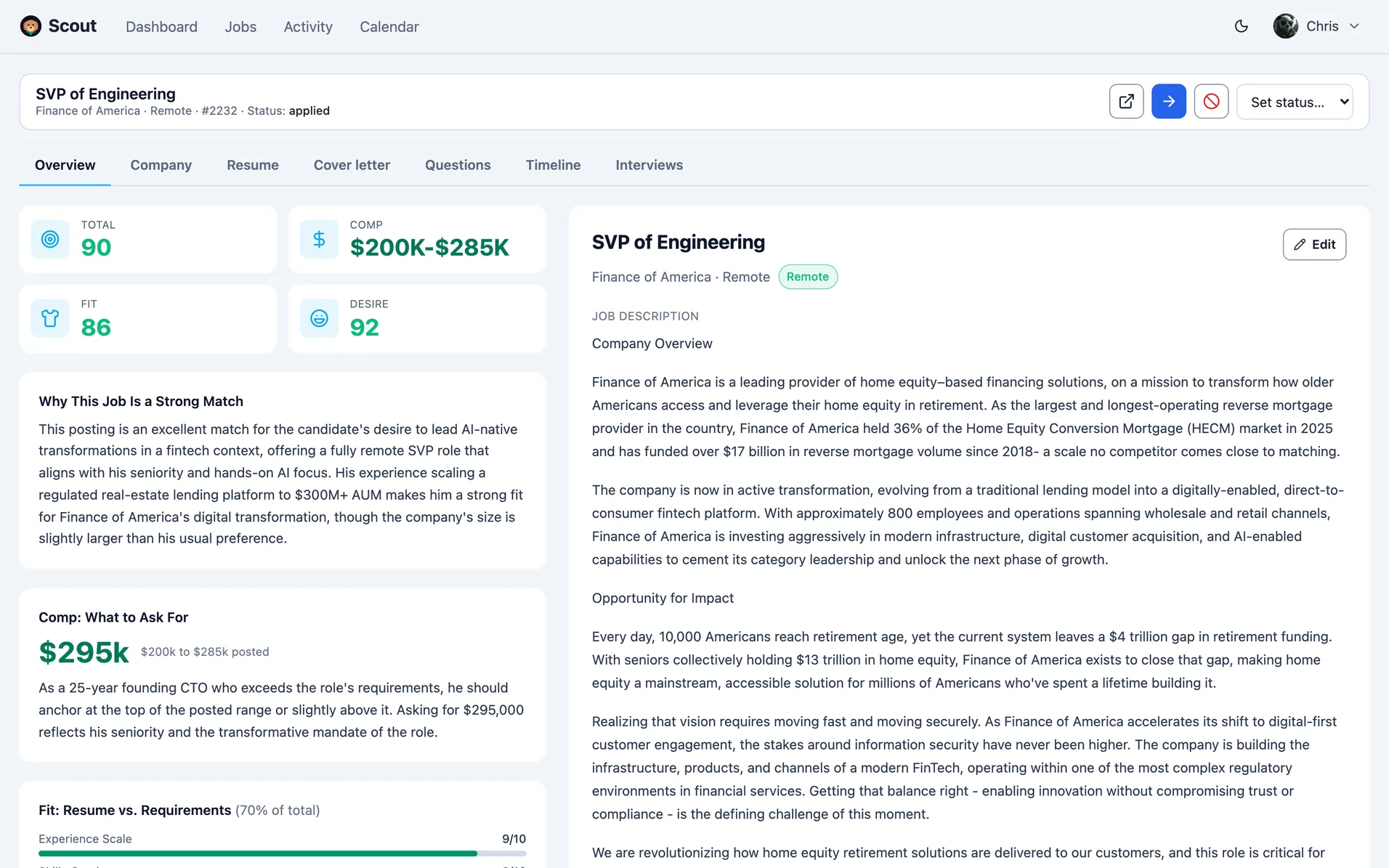Click the Desire smiley face icon
The image size is (1389, 868).
click(x=319, y=318)
